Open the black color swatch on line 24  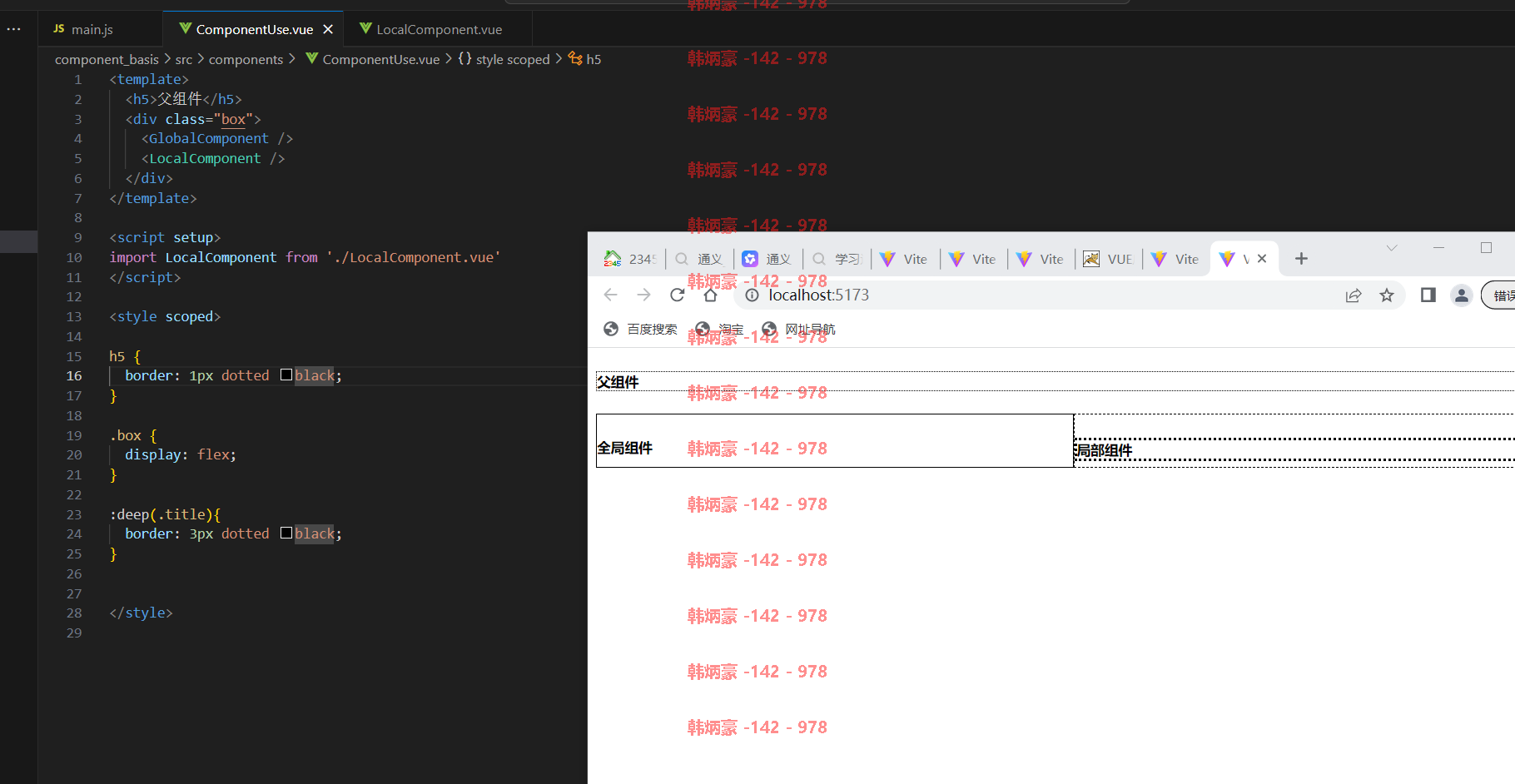286,533
